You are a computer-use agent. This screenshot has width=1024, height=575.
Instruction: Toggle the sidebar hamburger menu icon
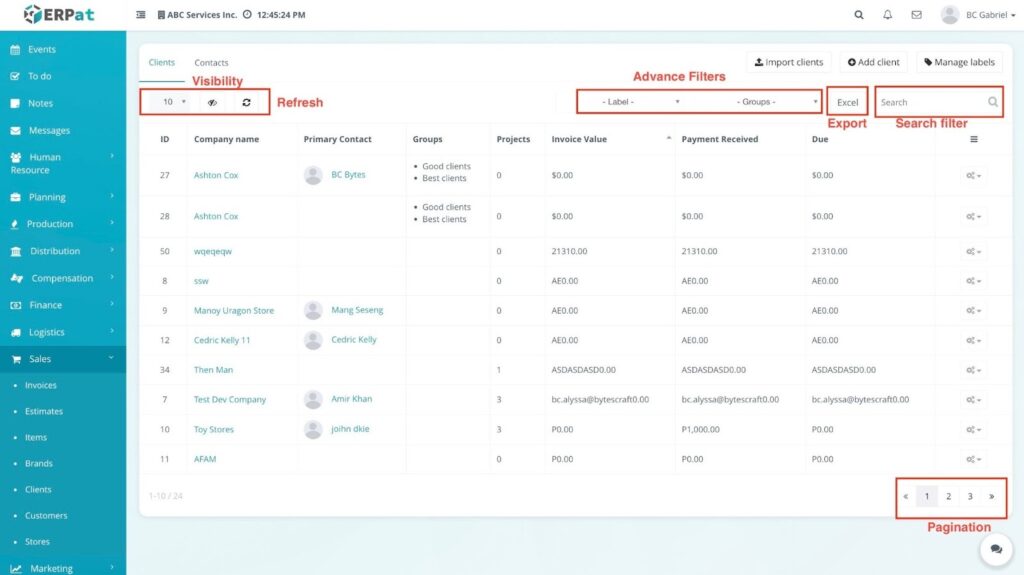tap(140, 15)
